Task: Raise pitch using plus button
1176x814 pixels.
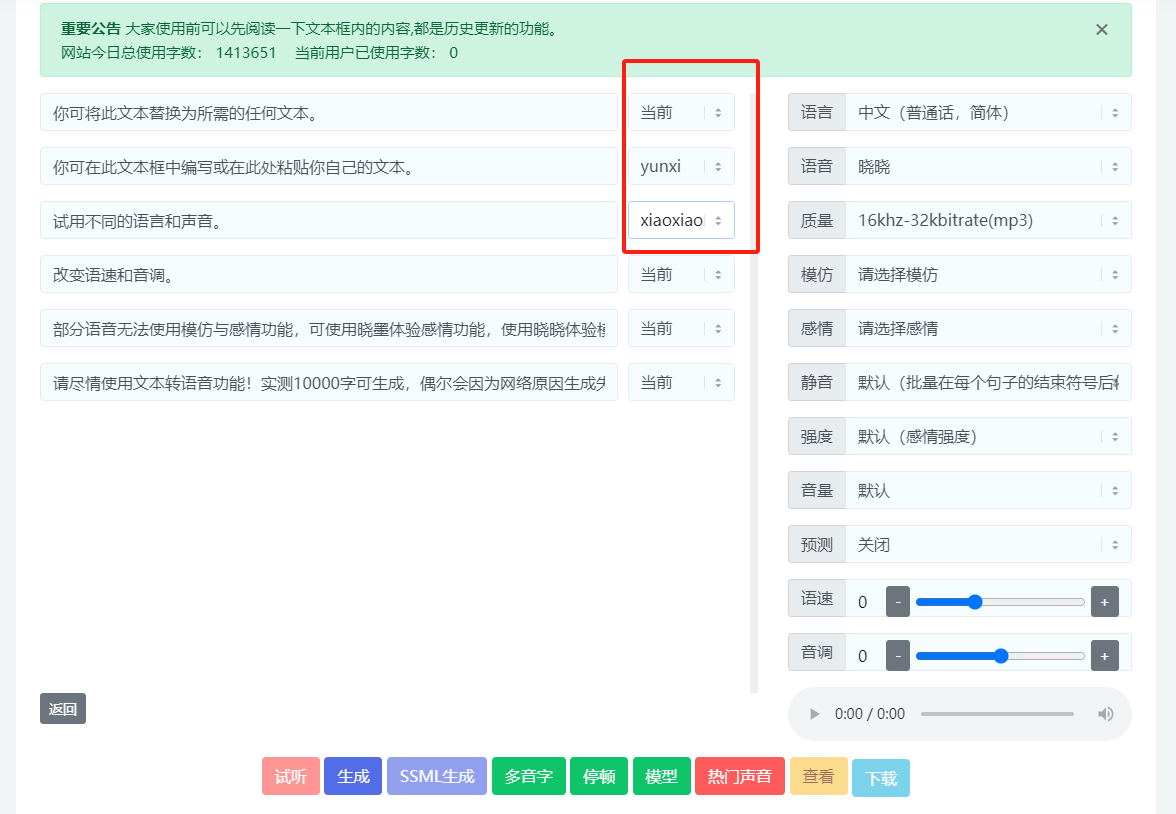Action: click(x=1104, y=656)
